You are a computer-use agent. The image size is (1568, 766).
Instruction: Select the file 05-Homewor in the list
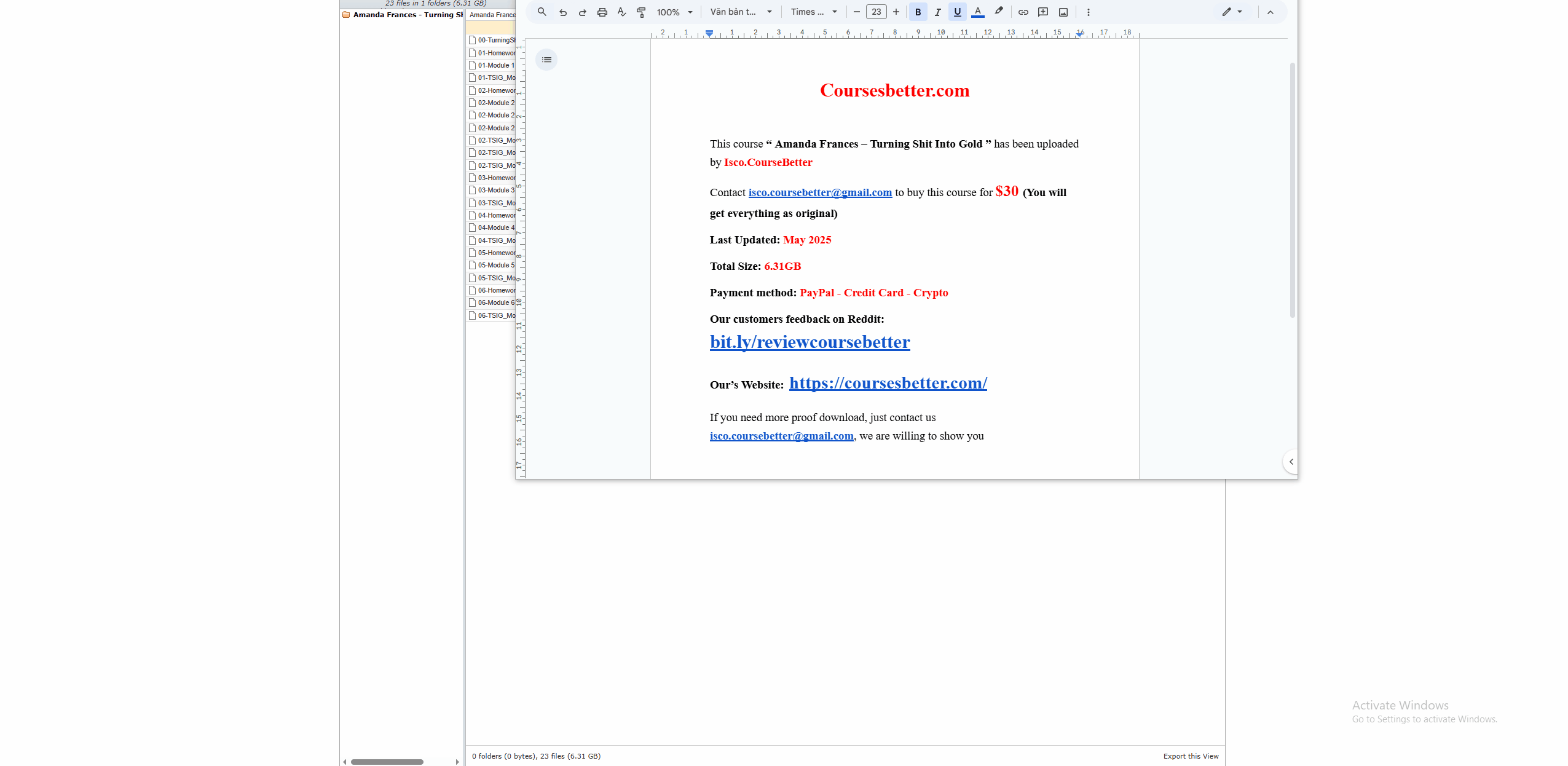(492, 253)
